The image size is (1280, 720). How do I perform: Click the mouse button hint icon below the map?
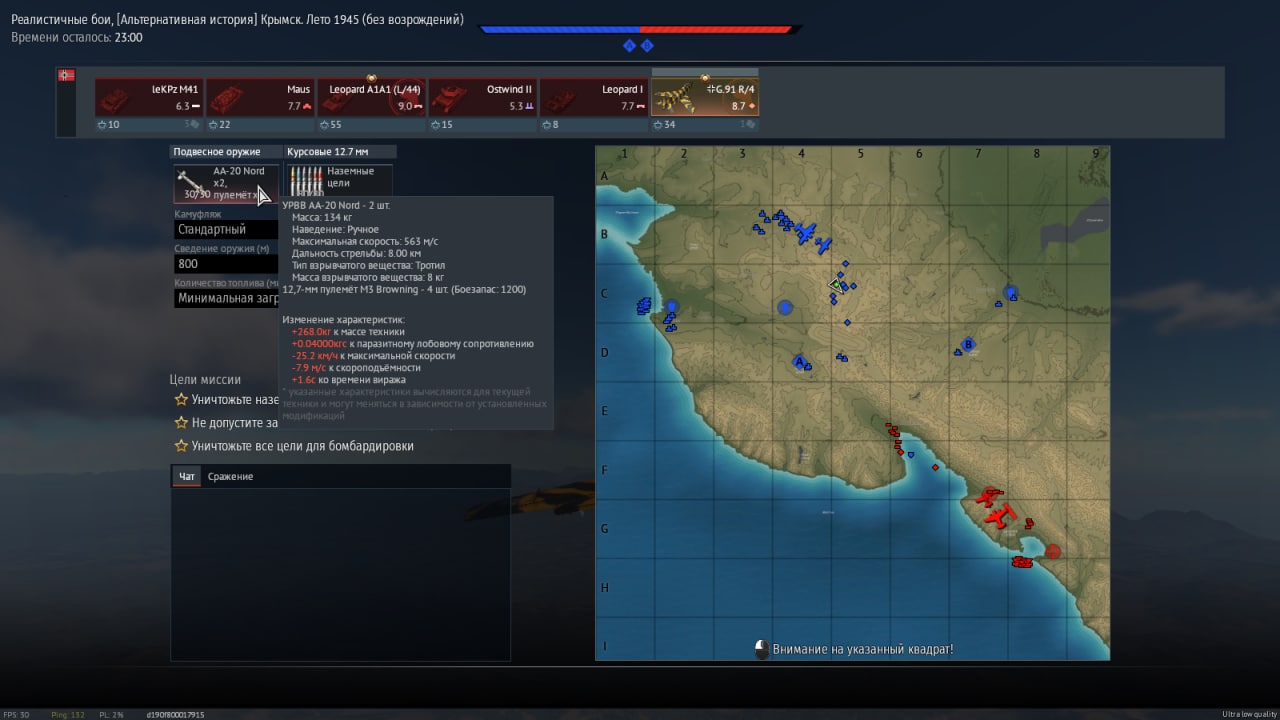click(761, 649)
